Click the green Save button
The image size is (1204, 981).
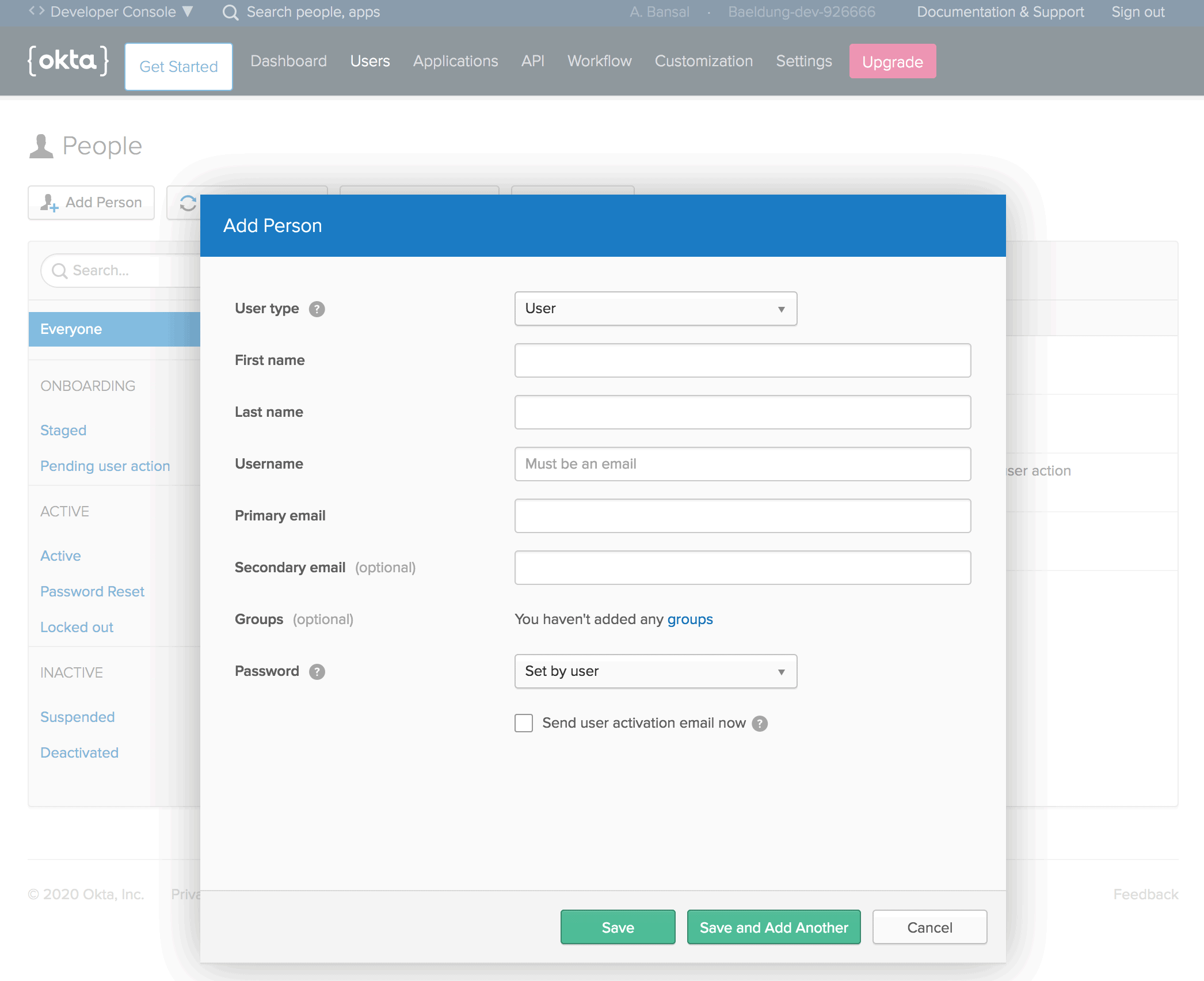tap(618, 927)
